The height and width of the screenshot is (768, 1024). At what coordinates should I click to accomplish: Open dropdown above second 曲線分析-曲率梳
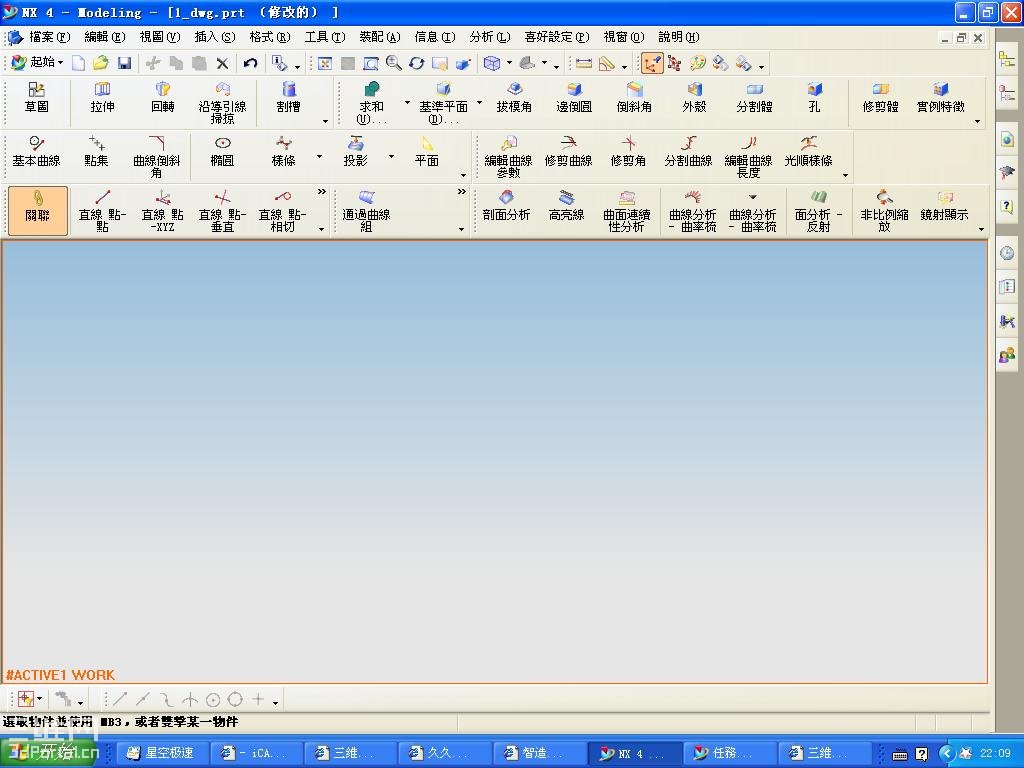tap(753, 197)
